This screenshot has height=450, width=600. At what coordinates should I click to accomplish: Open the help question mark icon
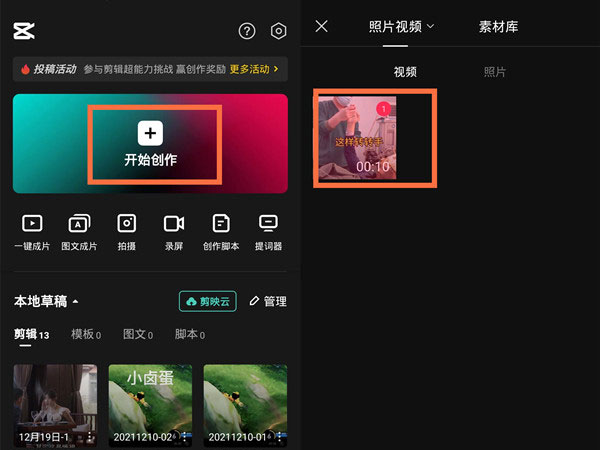[247, 31]
